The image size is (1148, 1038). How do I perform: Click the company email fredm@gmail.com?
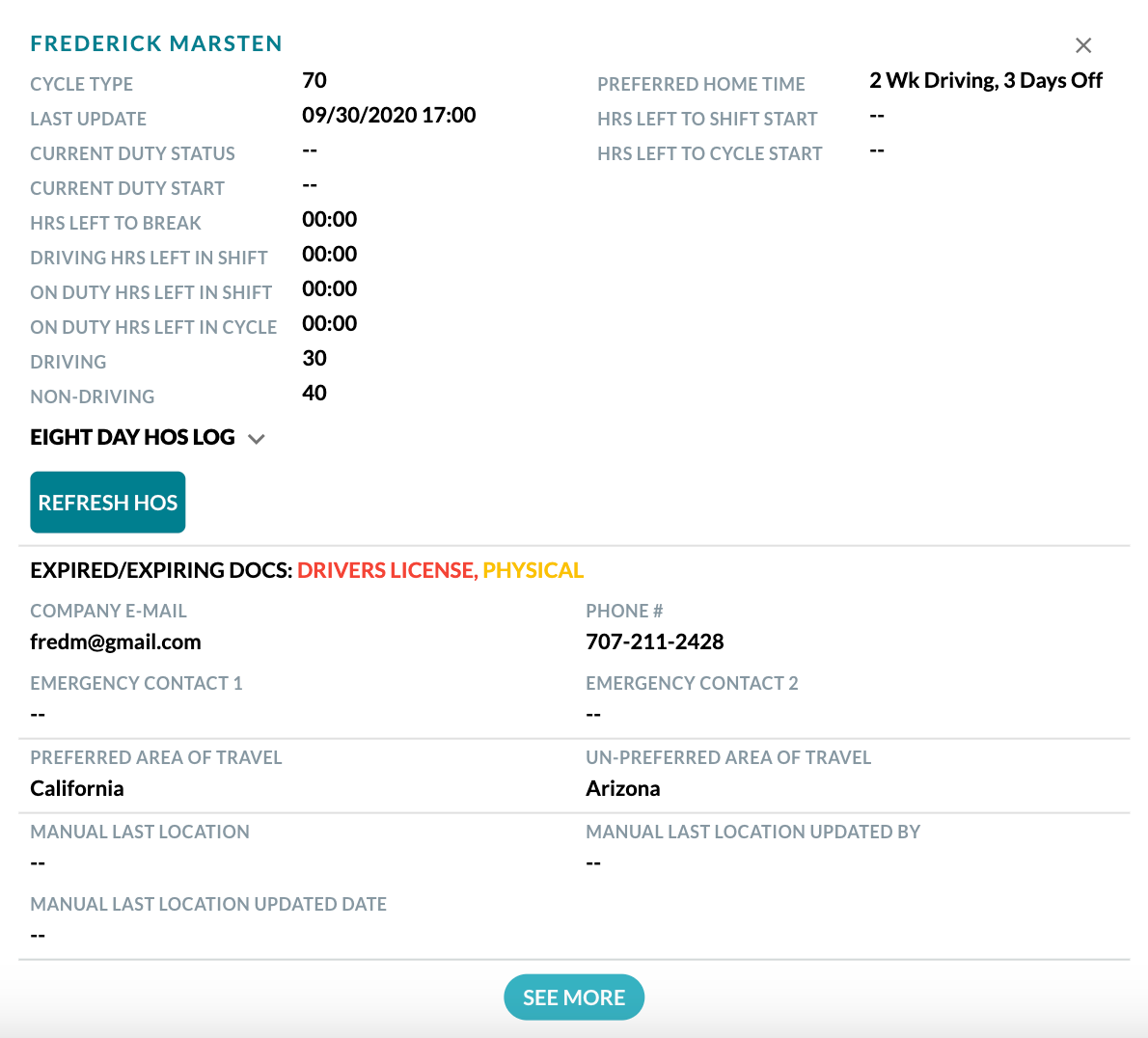[116, 641]
